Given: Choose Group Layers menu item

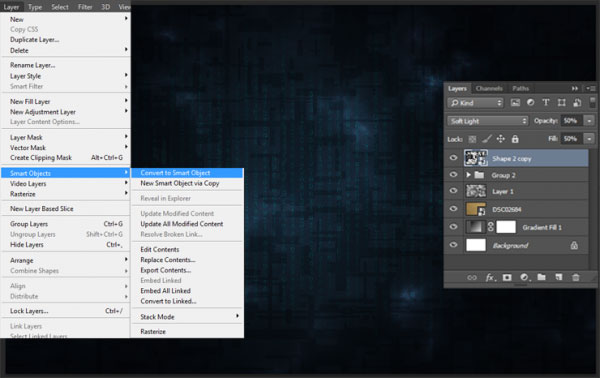Looking at the screenshot, I should [x=66, y=224].
